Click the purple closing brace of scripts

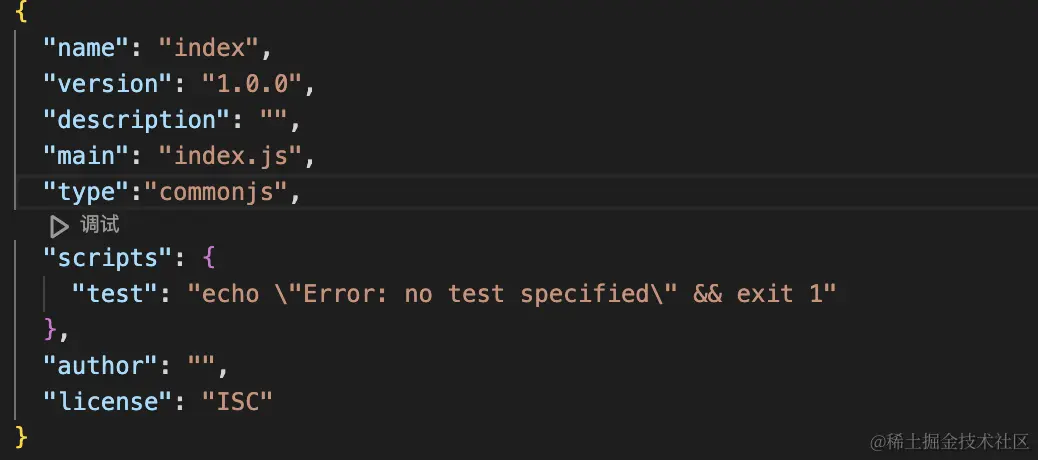click(x=50, y=329)
